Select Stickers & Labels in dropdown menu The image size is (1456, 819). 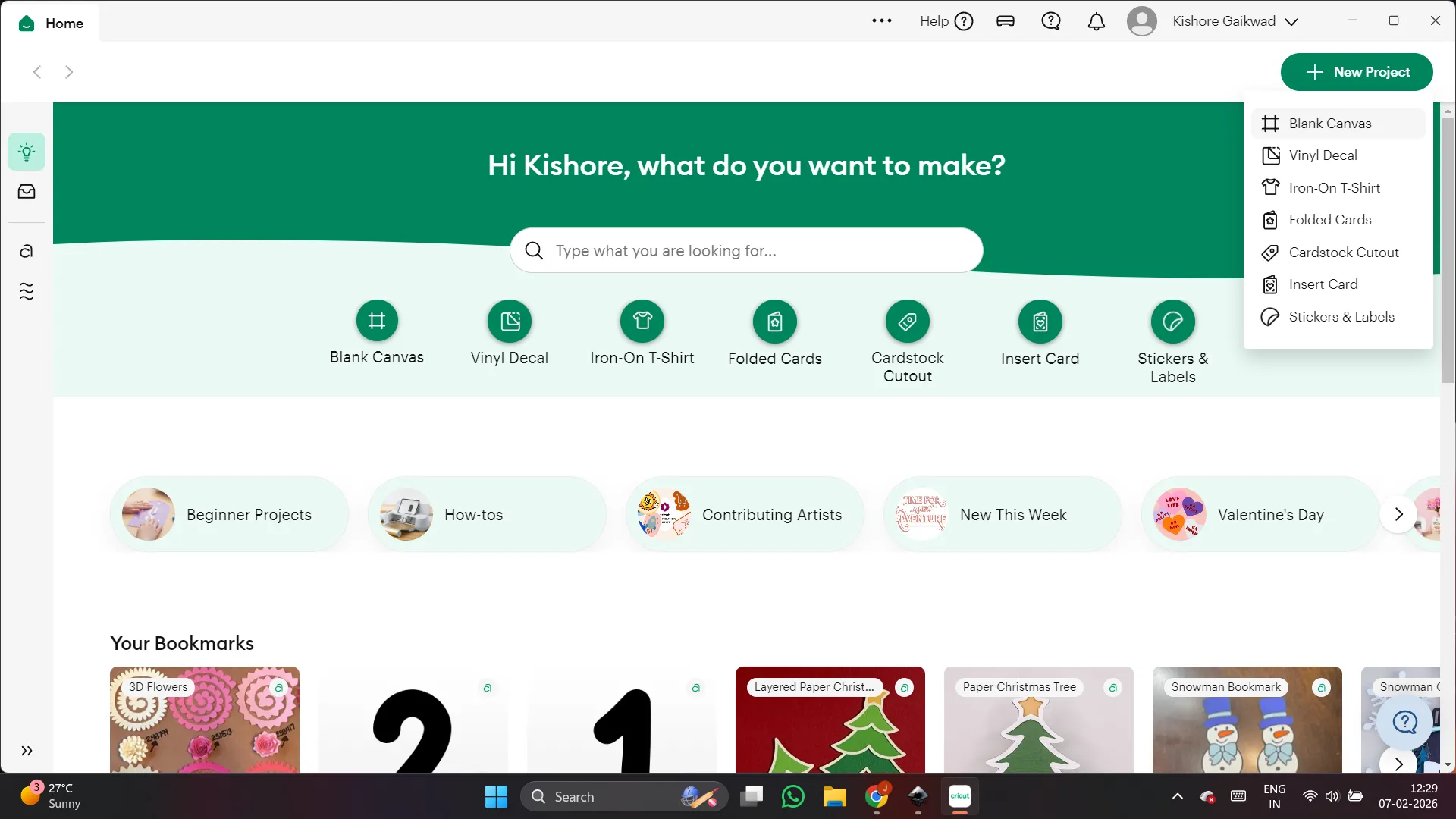(1341, 317)
